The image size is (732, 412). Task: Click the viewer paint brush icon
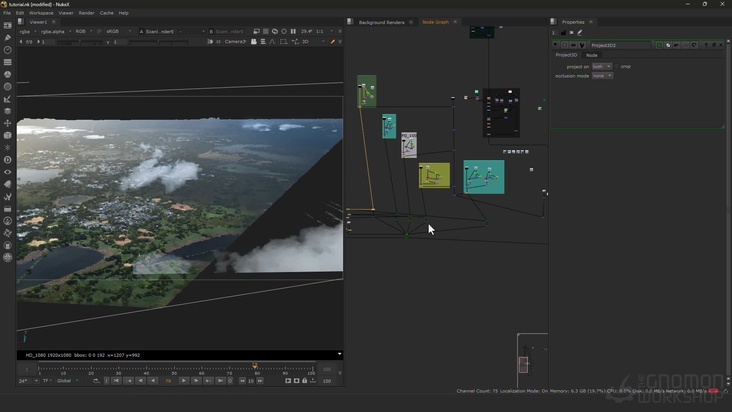[x=333, y=42]
